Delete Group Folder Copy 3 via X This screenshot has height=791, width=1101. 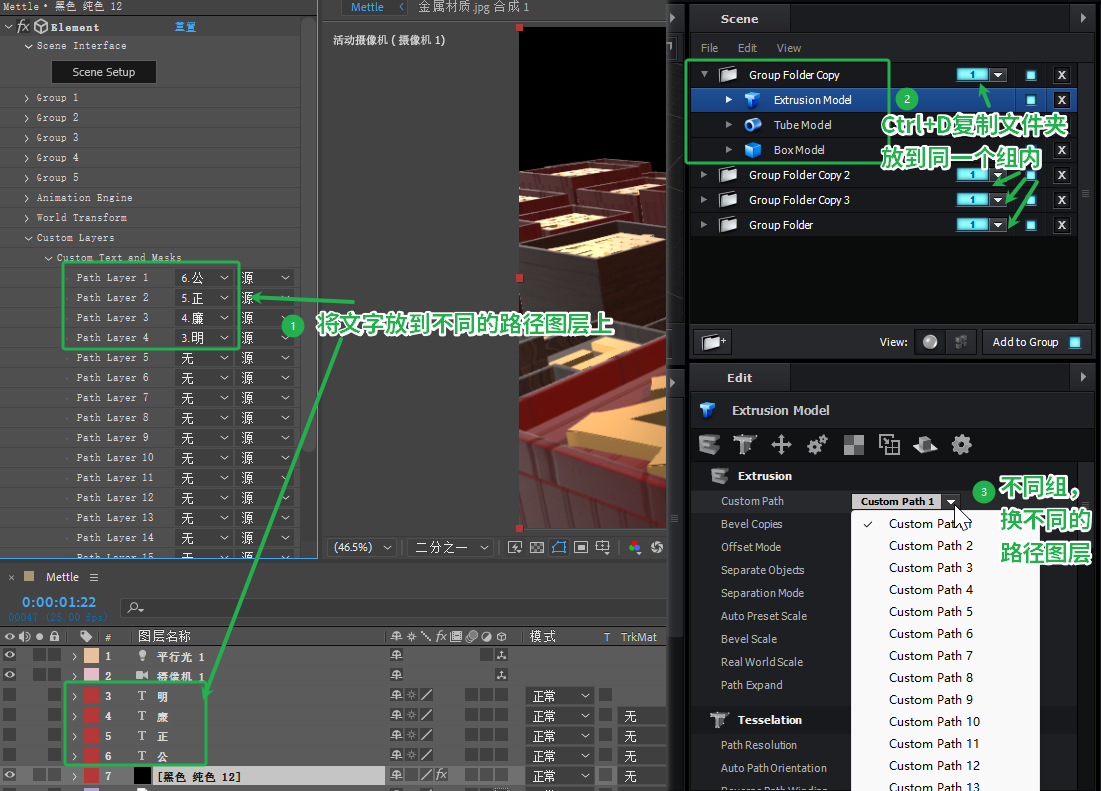tap(1062, 200)
